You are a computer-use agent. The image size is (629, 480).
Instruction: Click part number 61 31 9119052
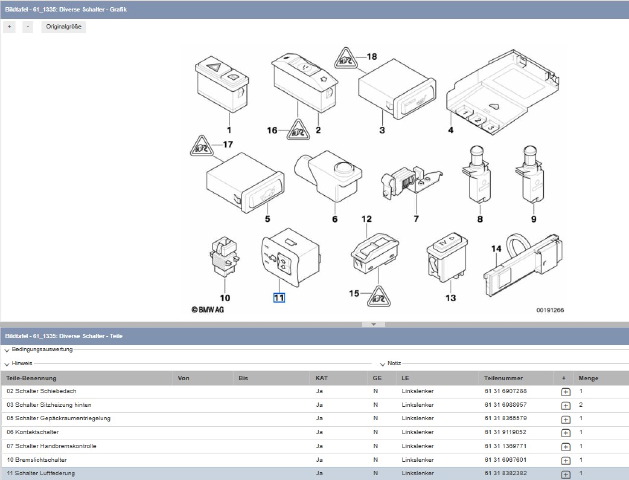tap(505, 432)
